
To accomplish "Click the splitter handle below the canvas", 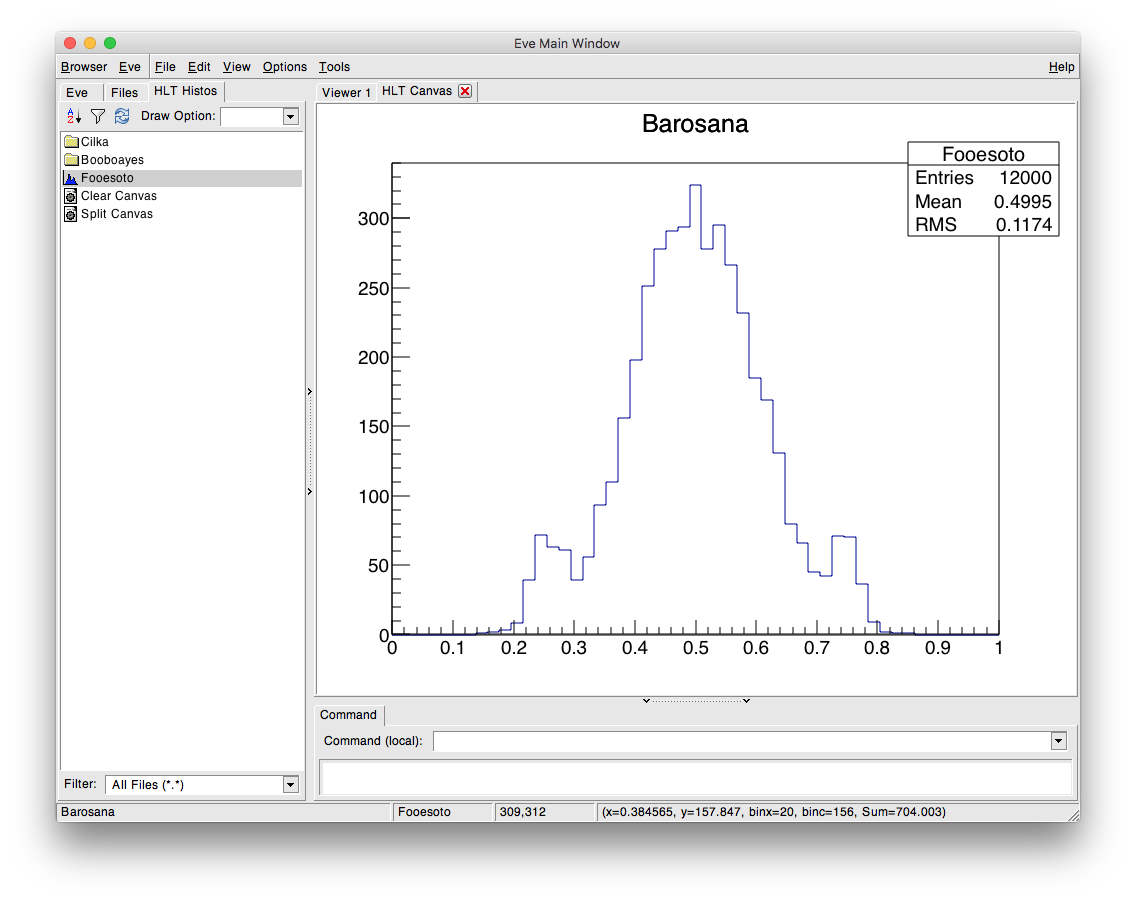I will point(696,701).
